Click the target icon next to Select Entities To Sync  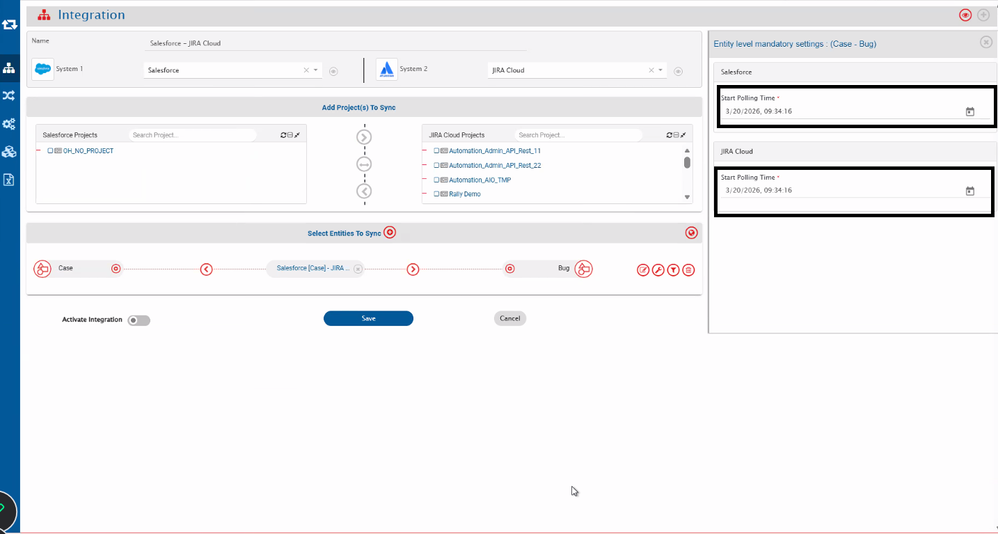click(390, 233)
